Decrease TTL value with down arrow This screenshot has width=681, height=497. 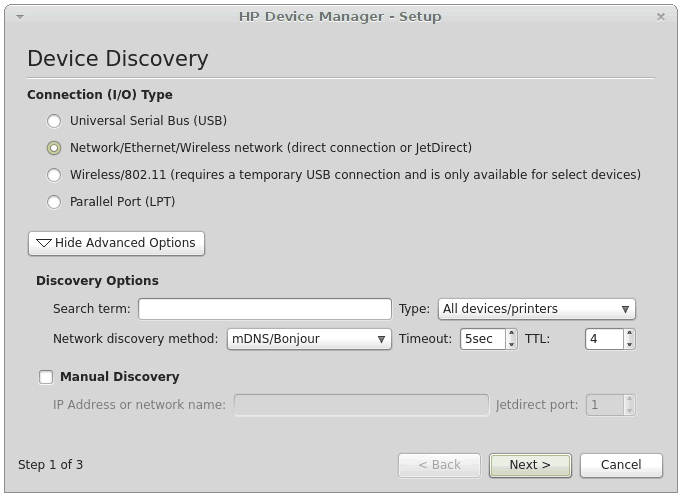click(x=630, y=344)
